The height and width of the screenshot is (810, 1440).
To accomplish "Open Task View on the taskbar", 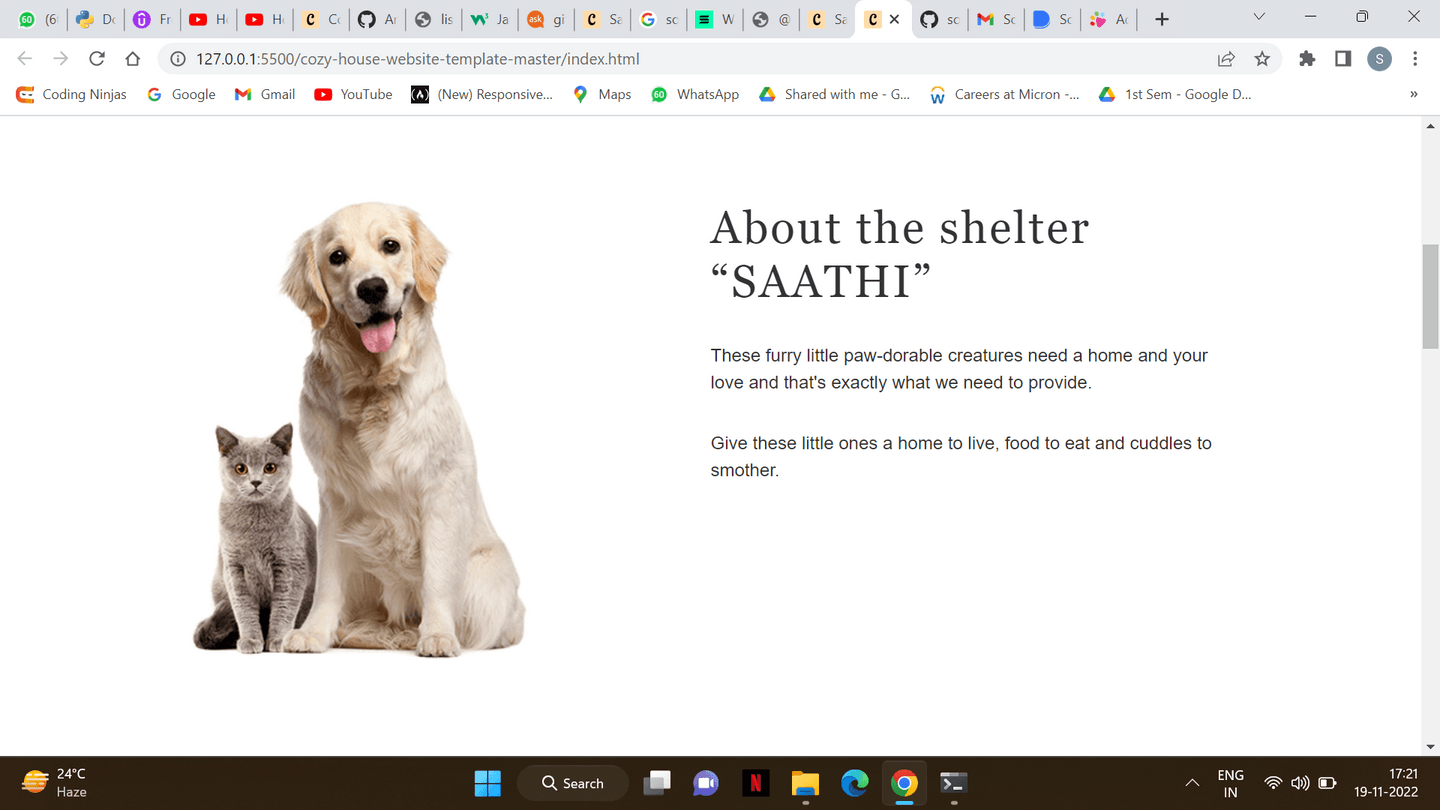I will (x=657, y=783).
